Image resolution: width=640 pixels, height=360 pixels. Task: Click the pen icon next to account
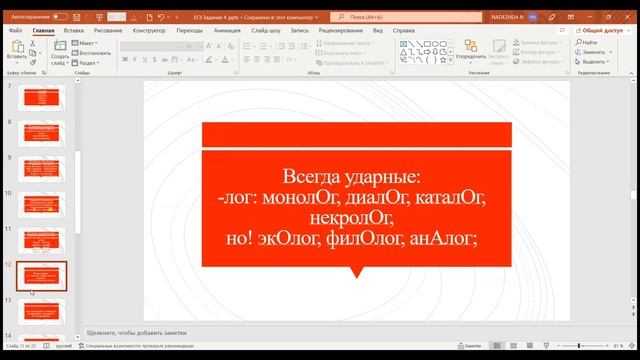pyautogui.click(x=552, y=17)
